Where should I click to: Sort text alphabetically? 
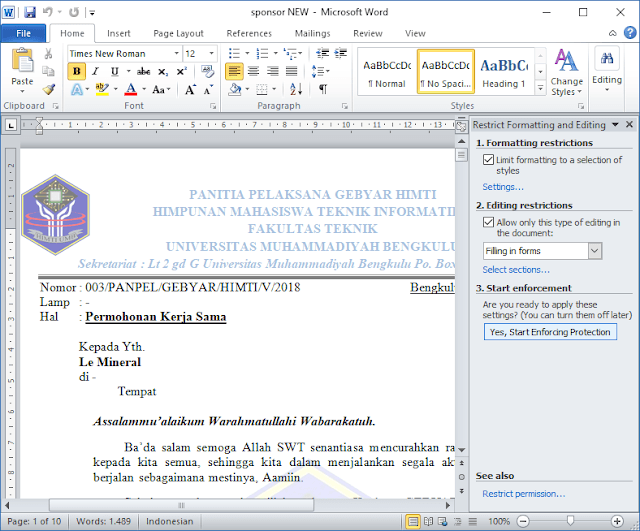pyautogui.click(x=296, y=89)
